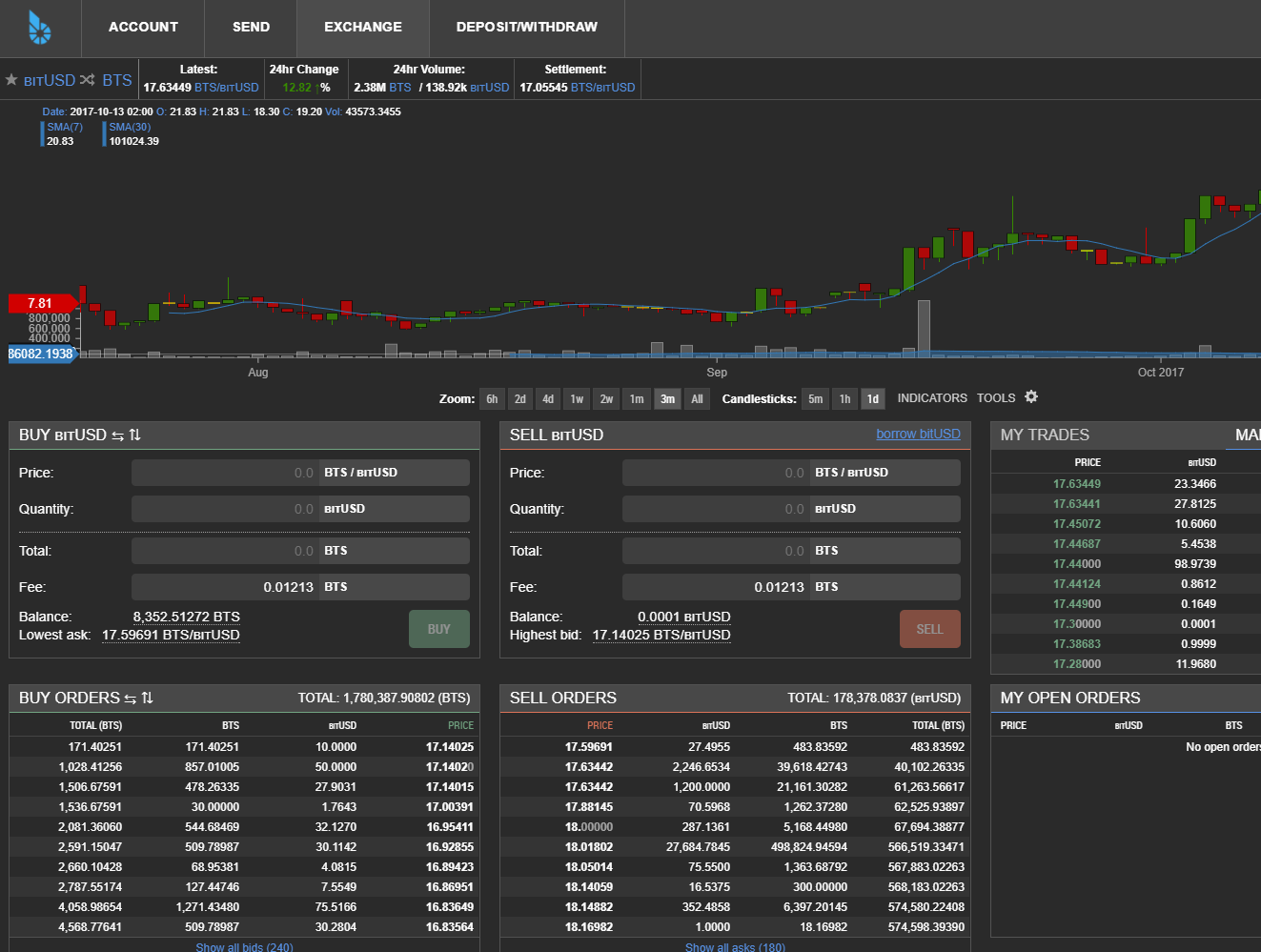Click SMA(30) indicator label on chart
1261x952 pixels.
tap(130, 127)
